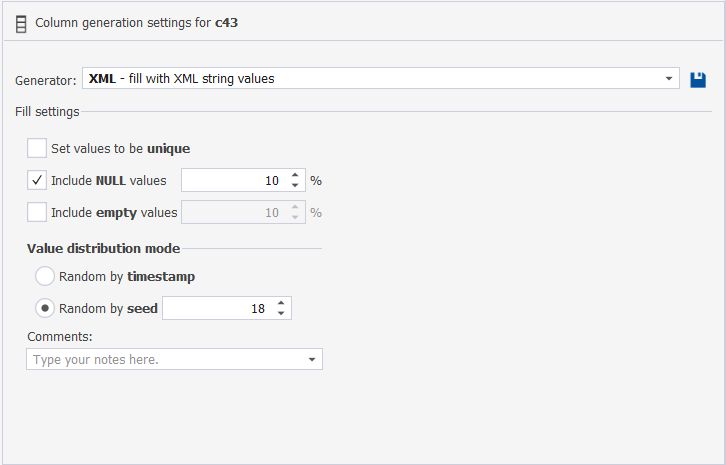726x465 pixels.
Task: Click the Generator: label
Action: click(46, 81)
